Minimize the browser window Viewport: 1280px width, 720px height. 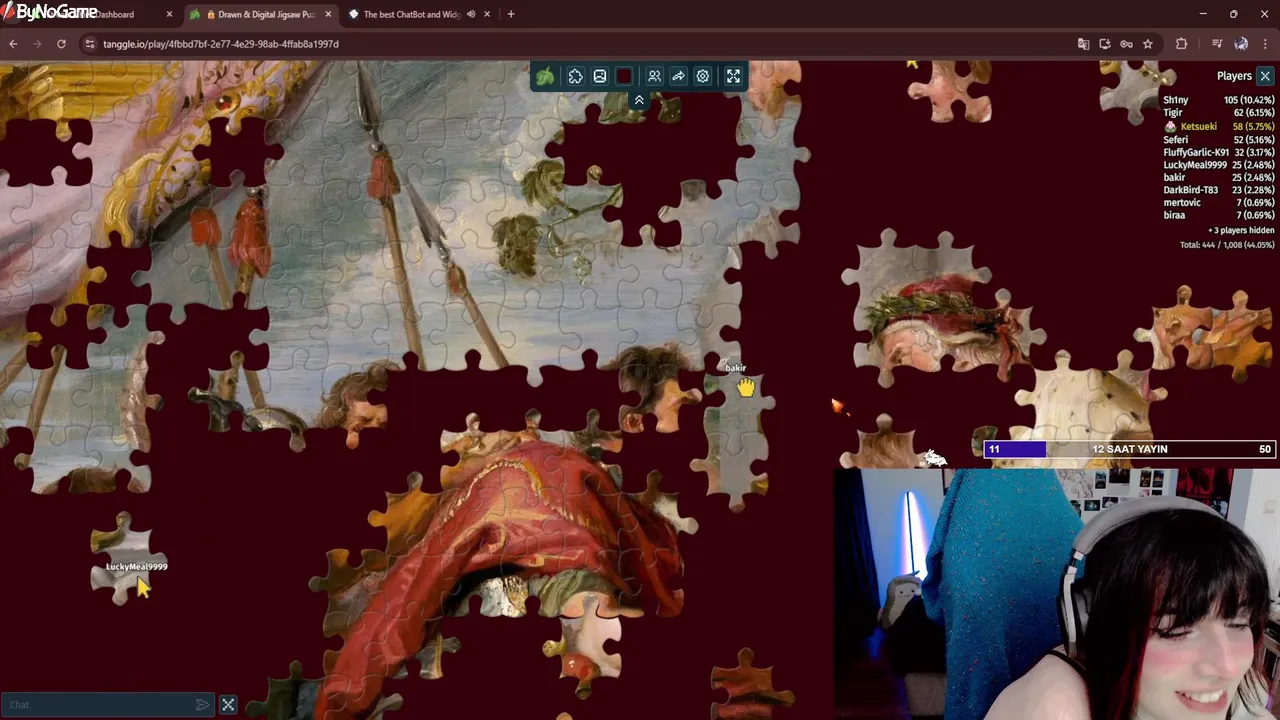coord(1203,14)
